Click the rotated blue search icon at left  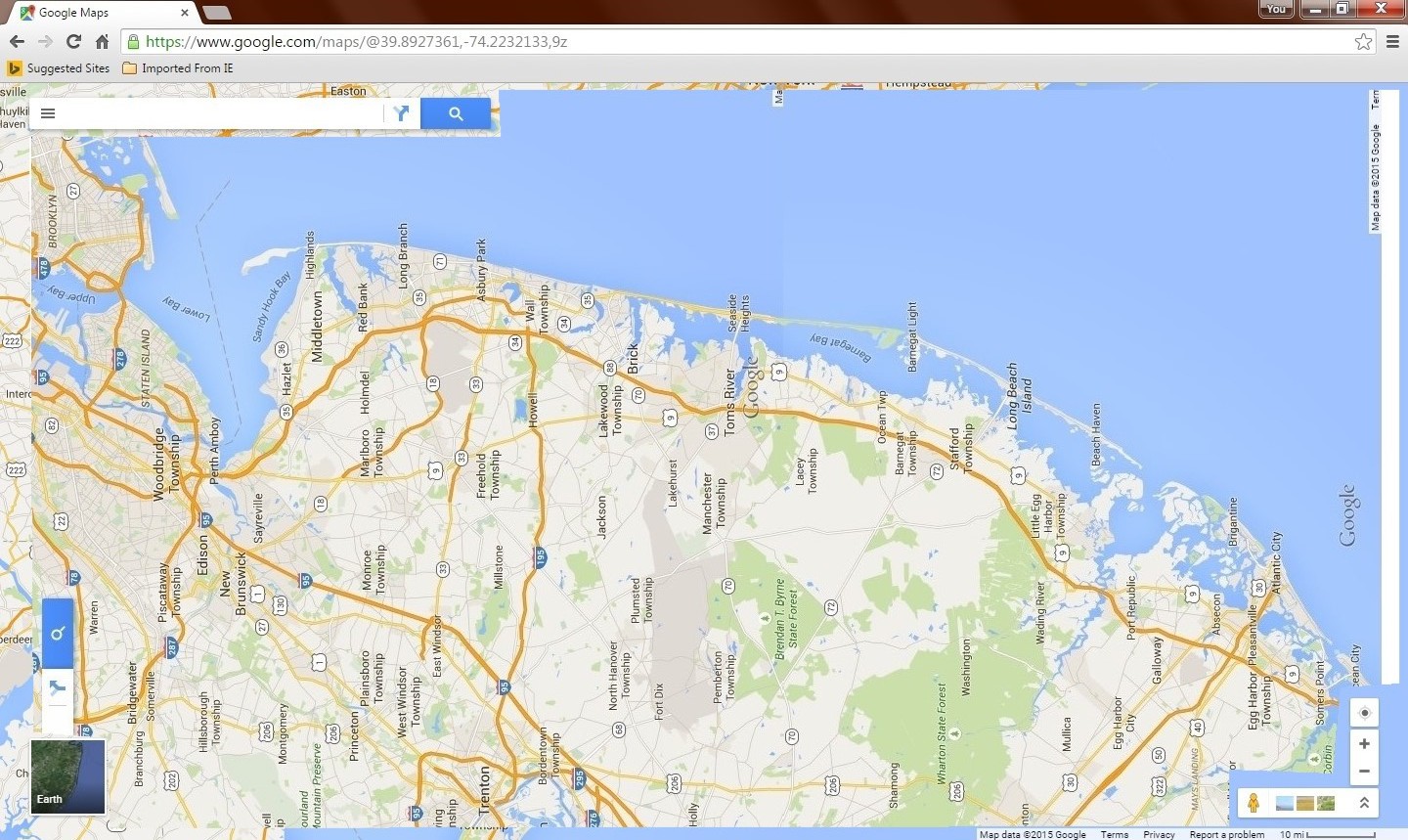[58, 634]
